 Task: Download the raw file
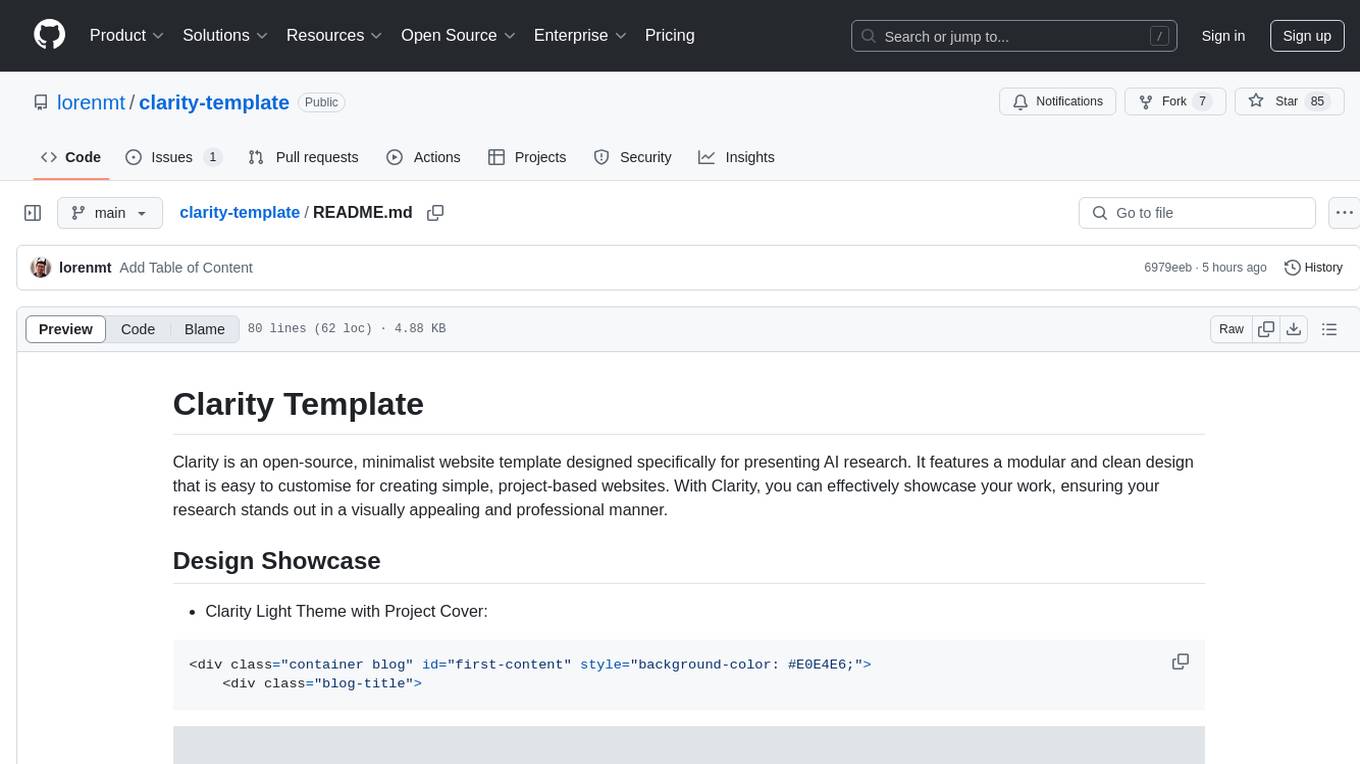1293,329
